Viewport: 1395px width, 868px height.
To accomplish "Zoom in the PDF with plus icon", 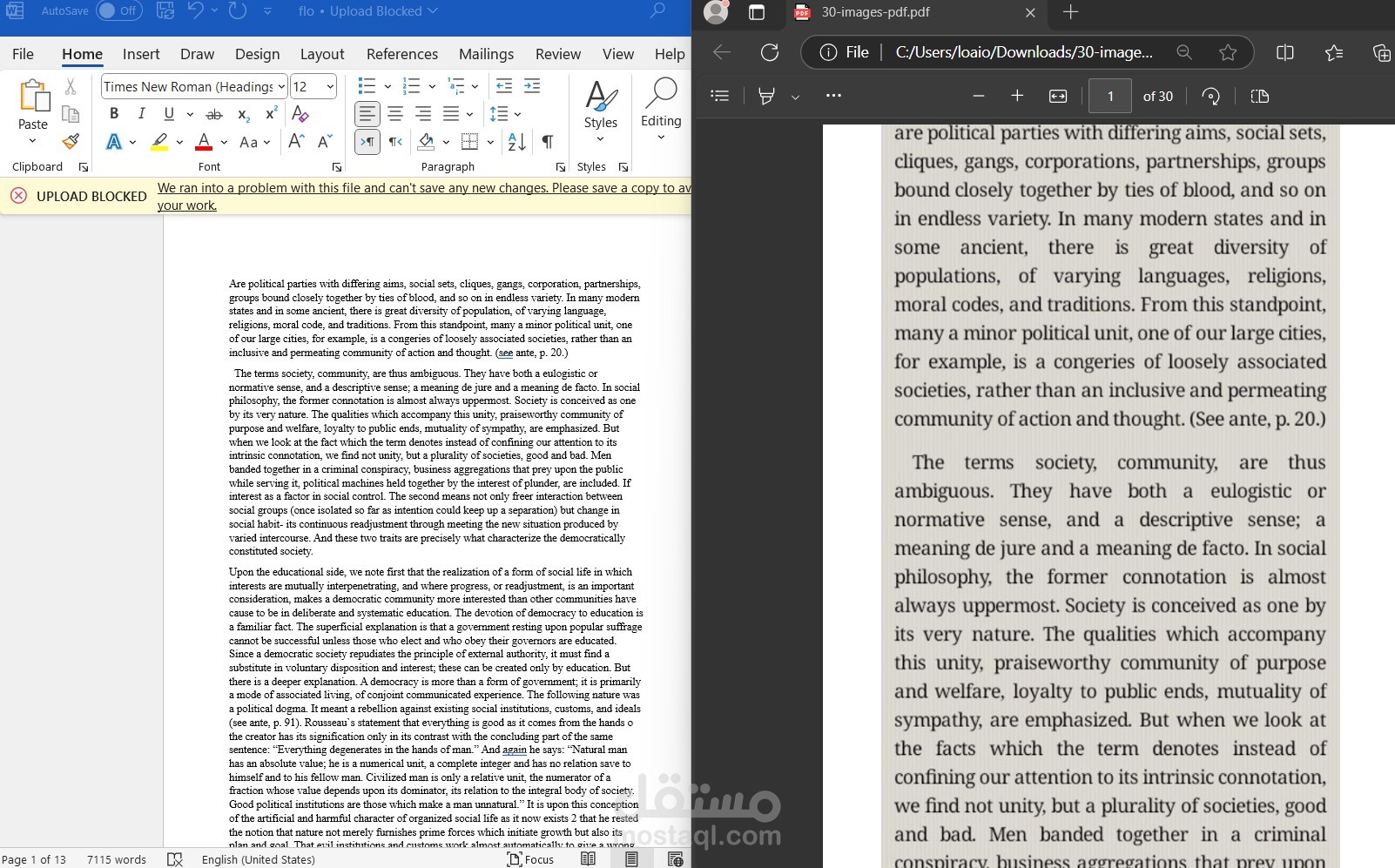I will point(1017,96).
